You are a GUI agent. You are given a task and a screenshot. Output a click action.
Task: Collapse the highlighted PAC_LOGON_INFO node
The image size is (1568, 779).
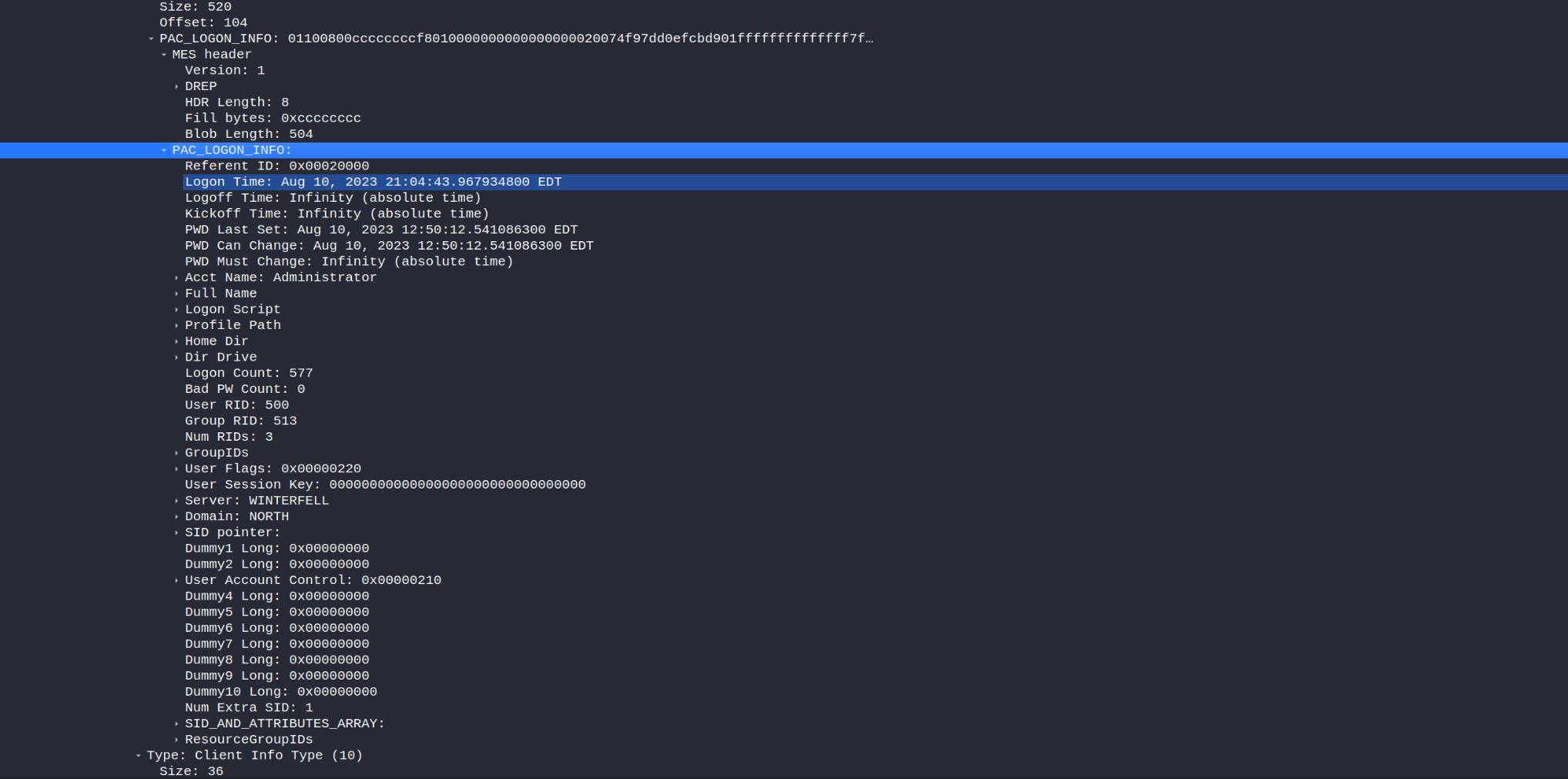click(164, 150)
